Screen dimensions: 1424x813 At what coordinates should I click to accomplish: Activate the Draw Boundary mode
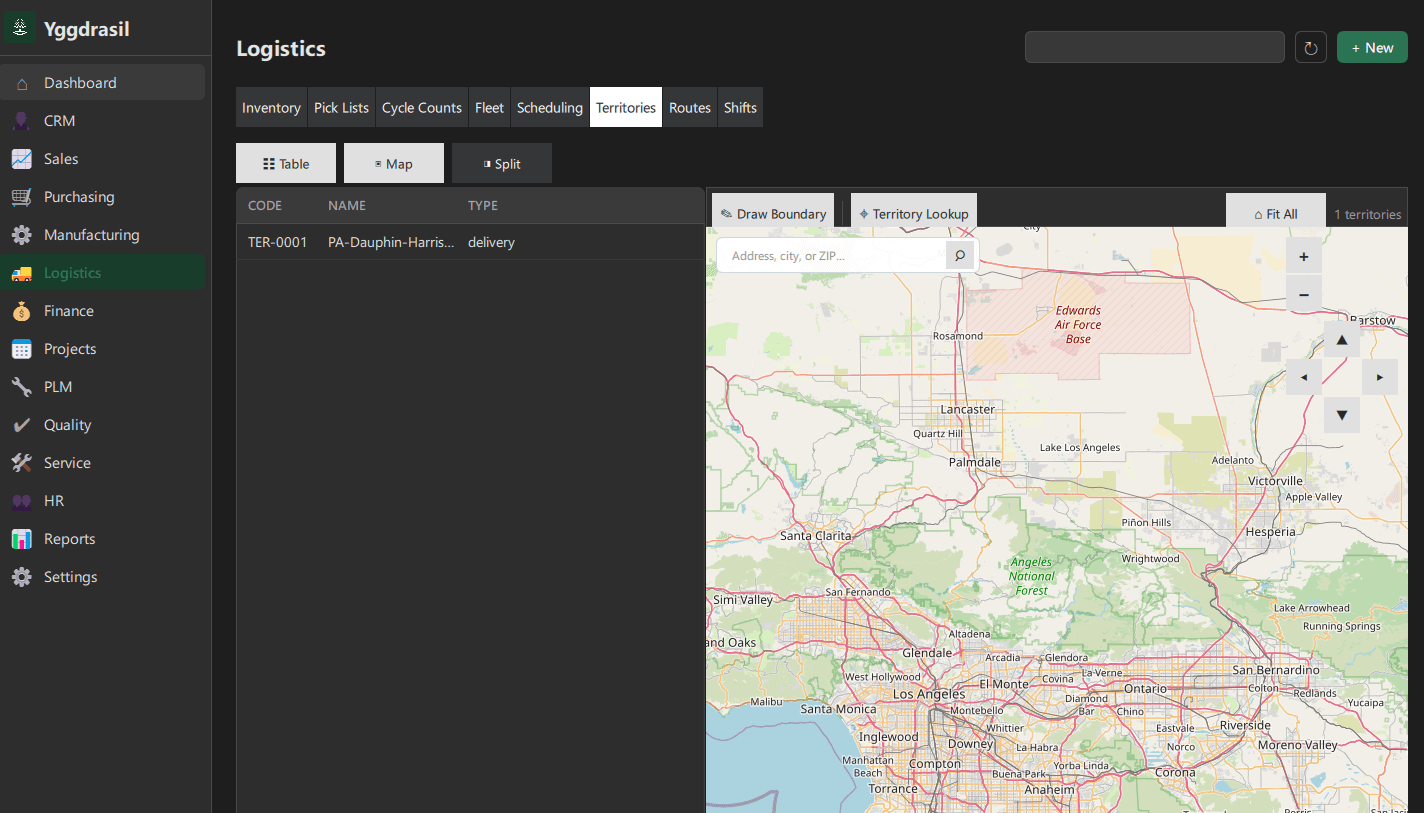[x=773, y=212]
